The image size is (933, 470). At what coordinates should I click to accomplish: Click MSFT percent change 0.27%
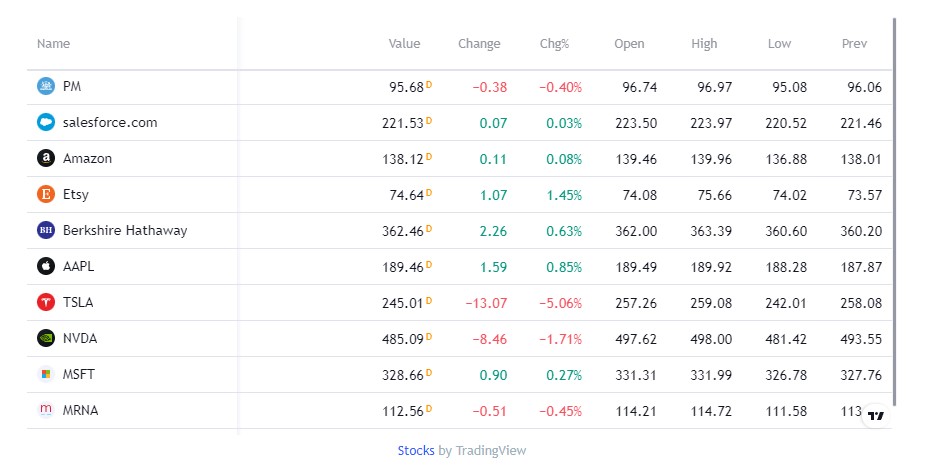[x=564, y=375]
